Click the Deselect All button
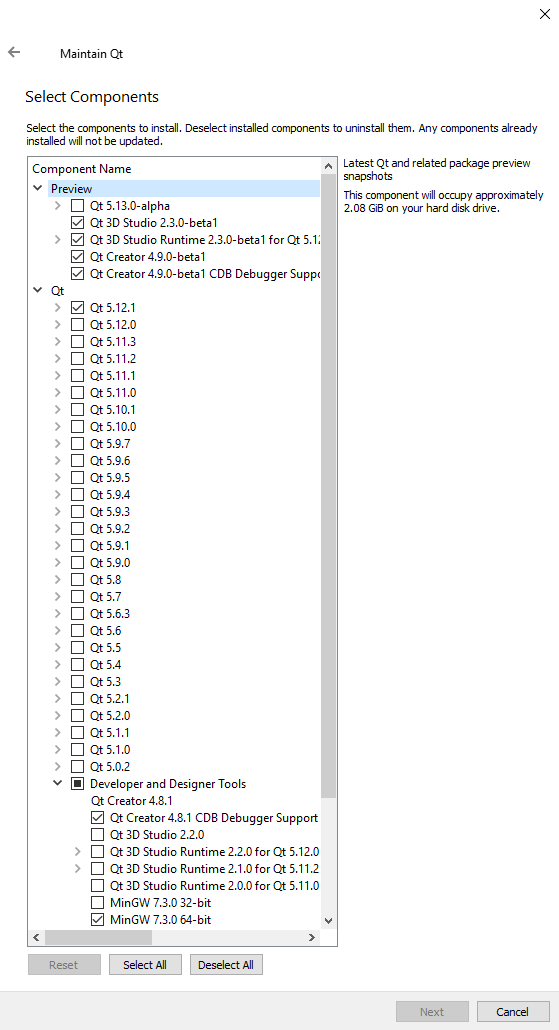 click(x=226, y=964)
